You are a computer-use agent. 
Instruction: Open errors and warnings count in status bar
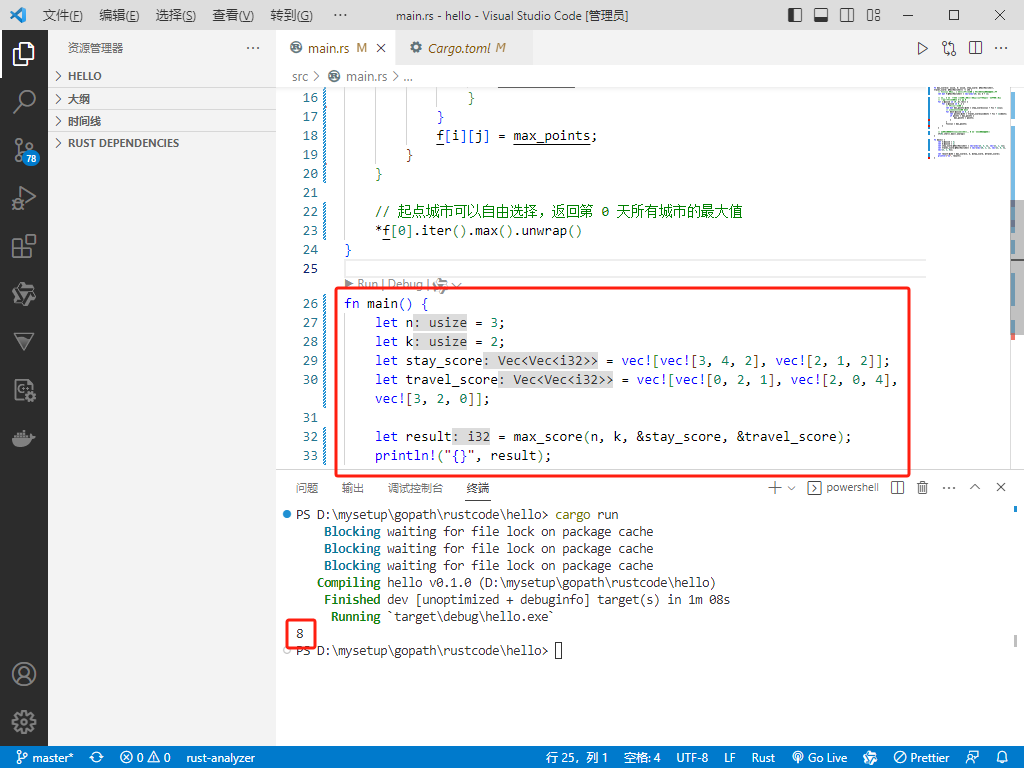(x=145, y=758)
